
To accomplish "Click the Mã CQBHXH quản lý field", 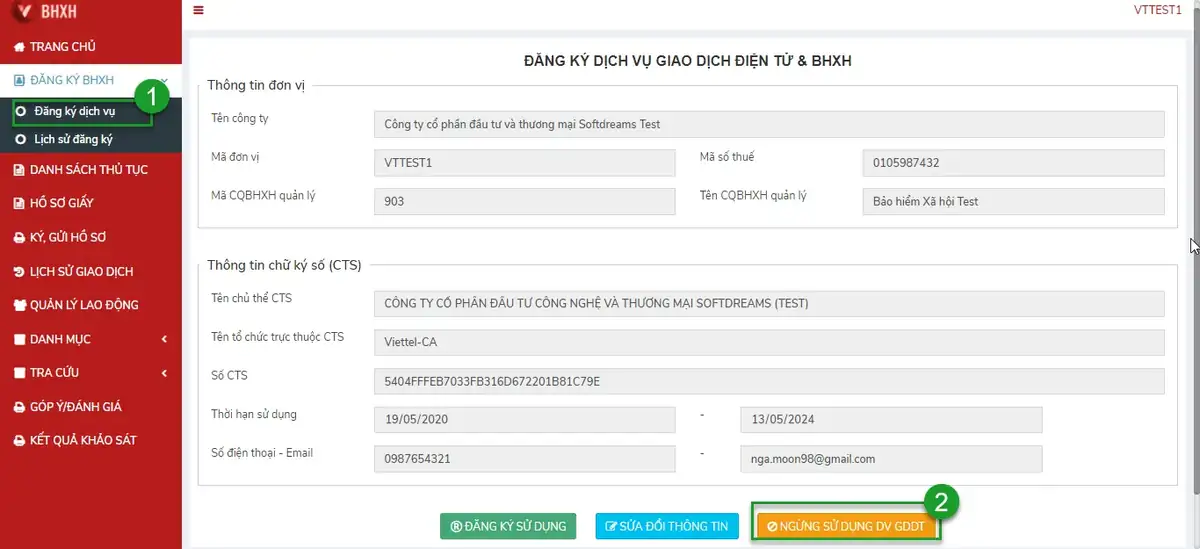I will [x=525, y=201].
